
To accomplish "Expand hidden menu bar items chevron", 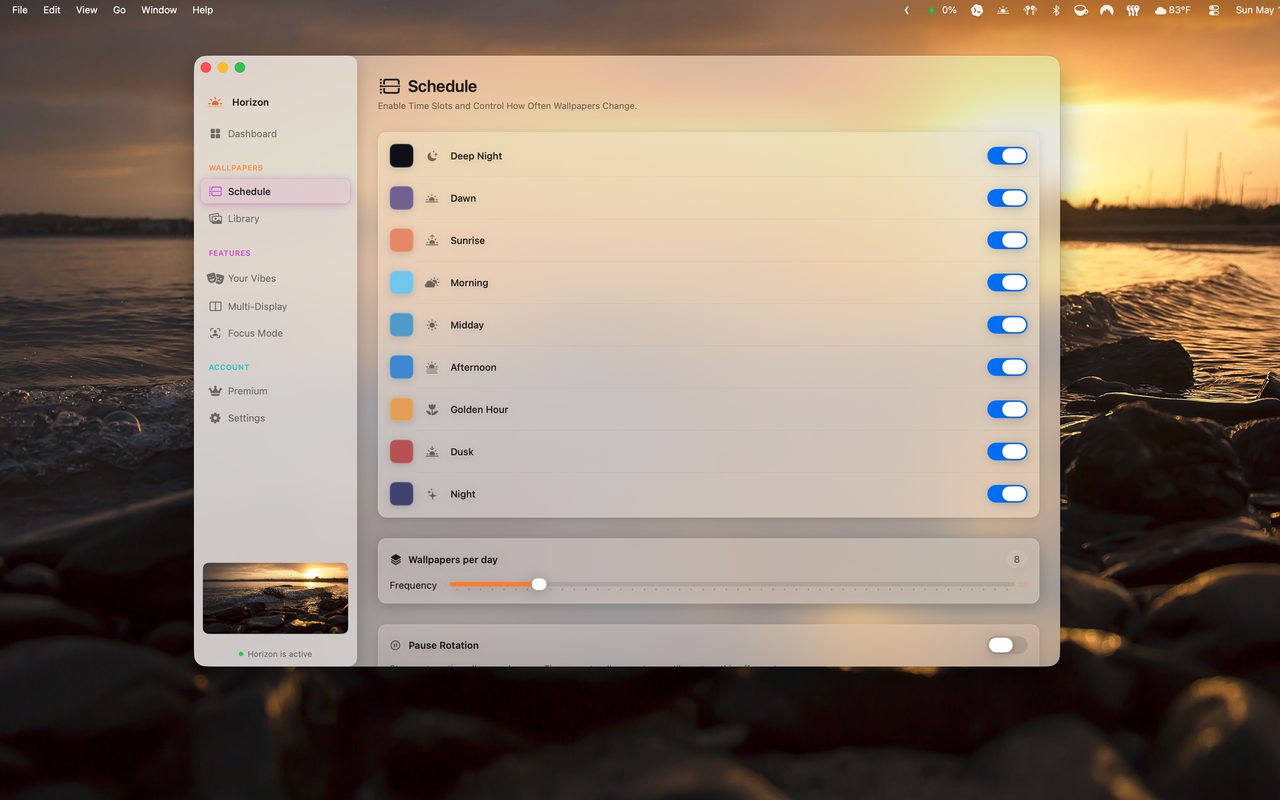I will point(907,10).
